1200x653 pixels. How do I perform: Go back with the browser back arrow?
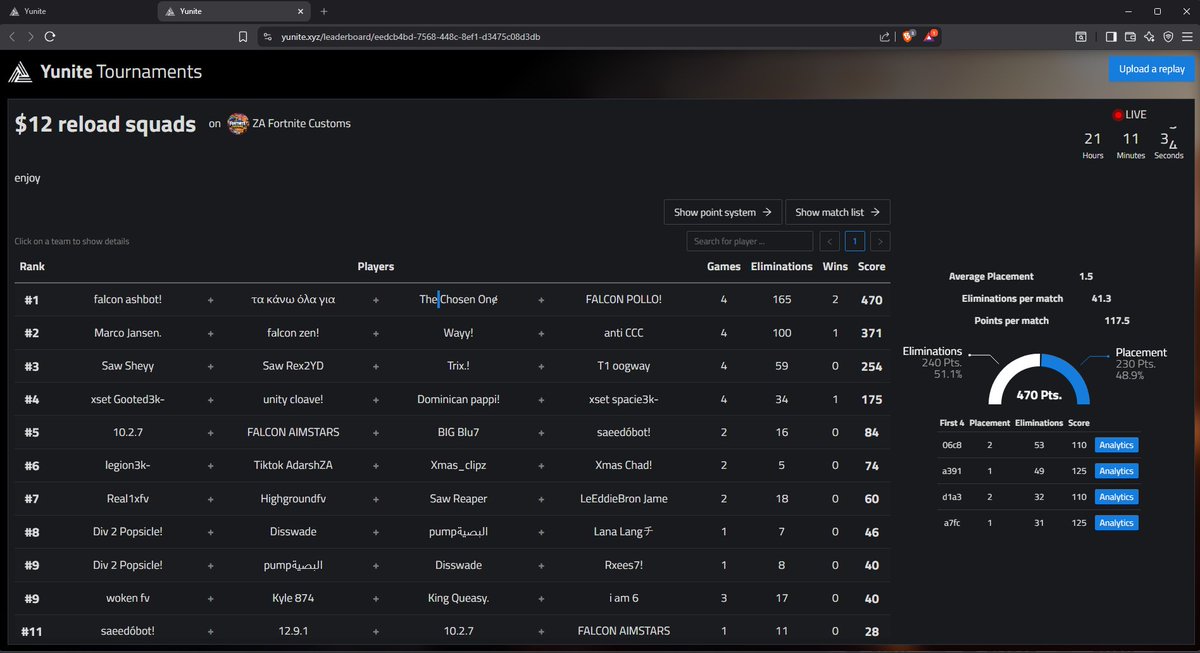point(12,36)
